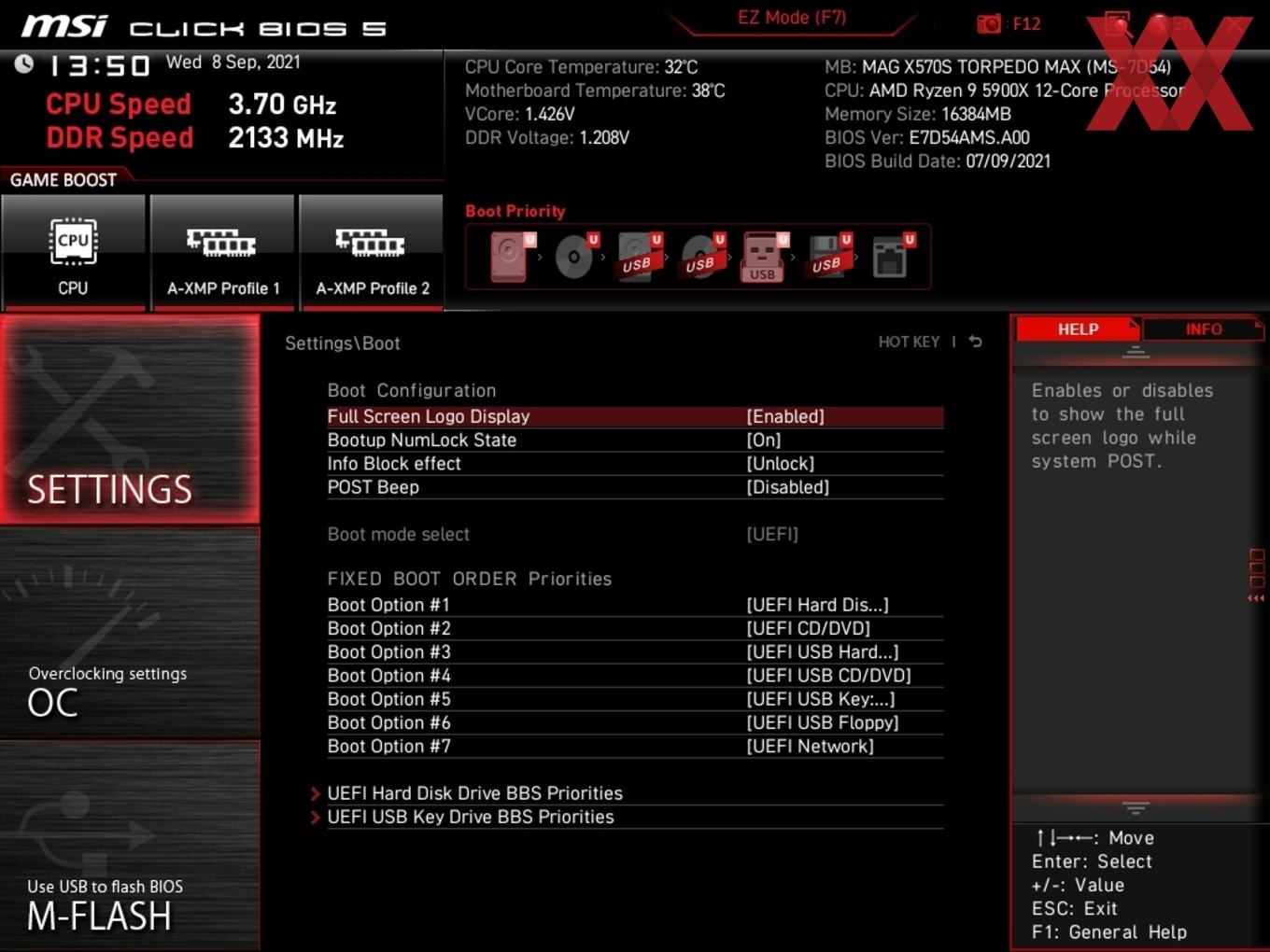The image size is (1270, 952).
Task: Open Boot Option #7 [UEFI Network] value
Action: pyautogui.click(x=811, y=746)
